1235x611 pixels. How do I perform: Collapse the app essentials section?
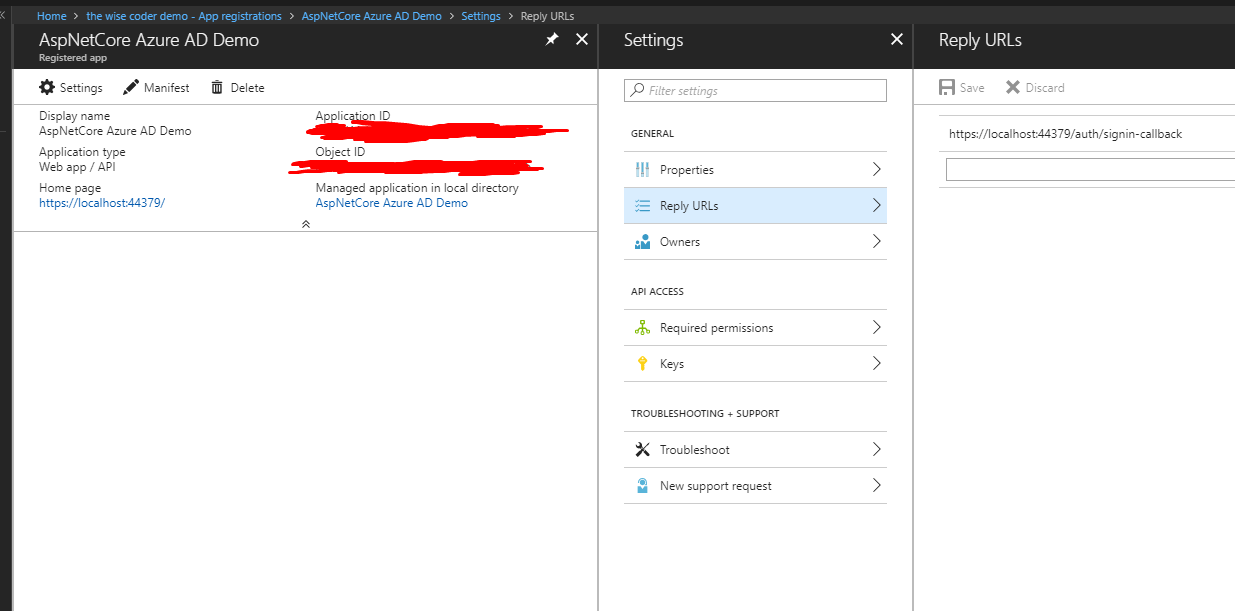(306, 224)
